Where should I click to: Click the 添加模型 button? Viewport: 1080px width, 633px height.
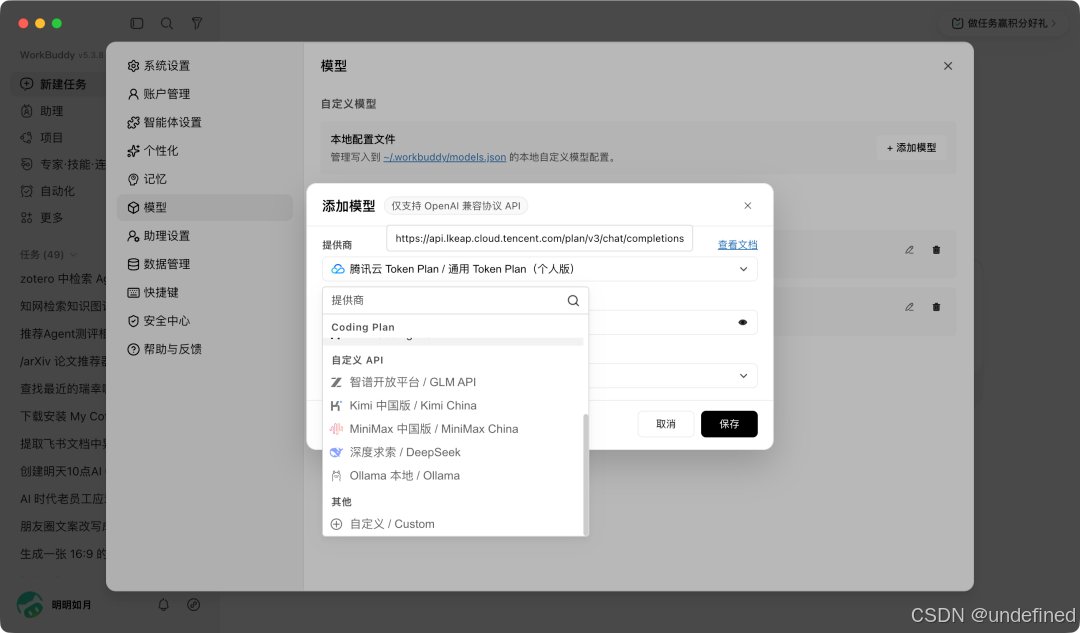coord(911,147)
